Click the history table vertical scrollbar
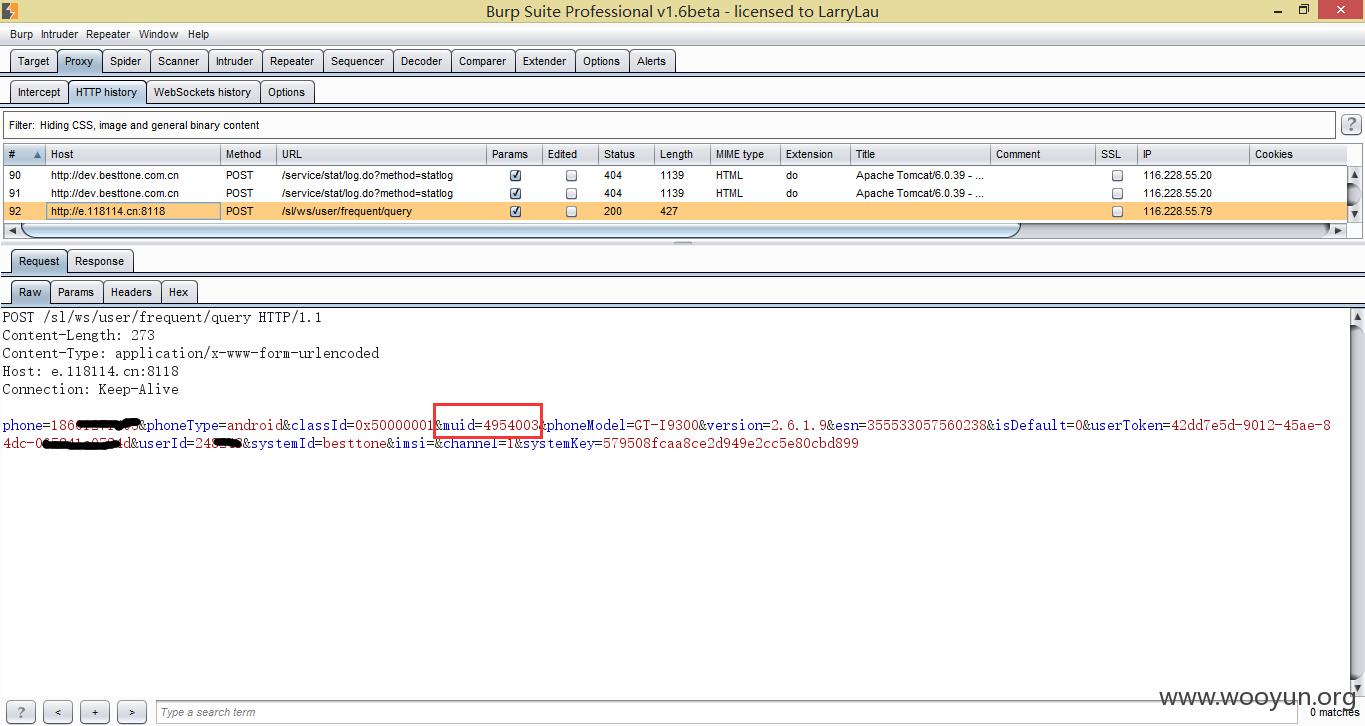1365x726 pixels. point(1355,193)
